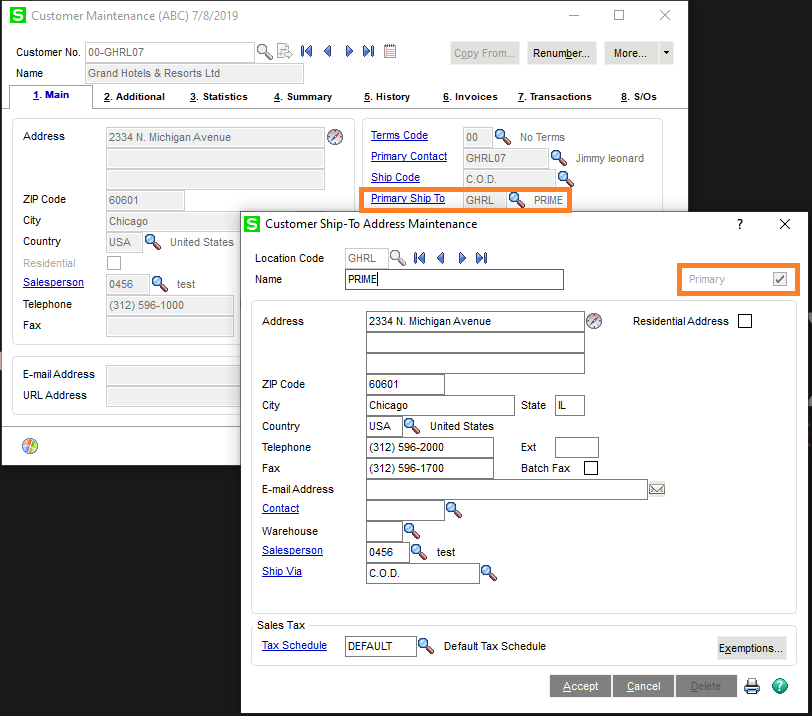This screenshot has height=716, width=812.
Task: Open Primary Ship To lookup
Action: tap(517, 199)
